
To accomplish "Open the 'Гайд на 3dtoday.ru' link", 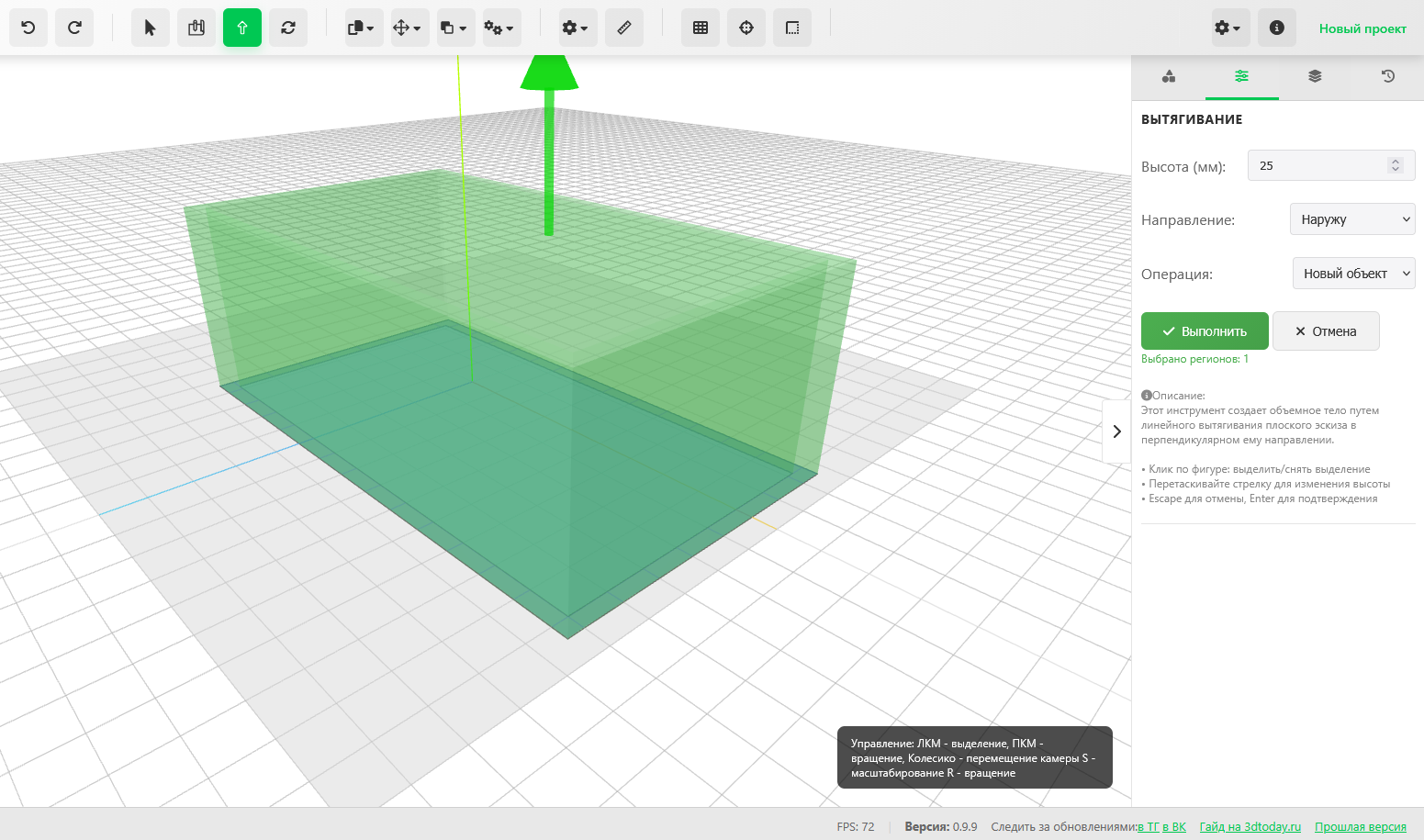I will [1250, 826].
